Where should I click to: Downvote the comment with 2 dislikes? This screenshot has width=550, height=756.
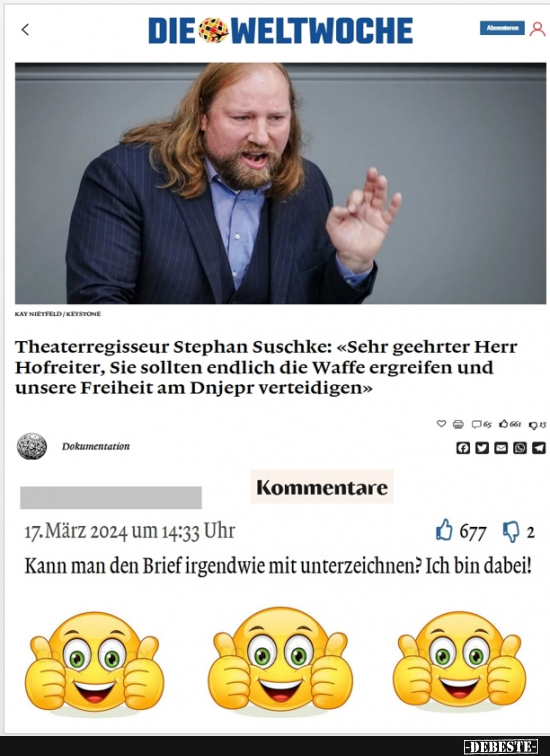click(x=511, y=532)
